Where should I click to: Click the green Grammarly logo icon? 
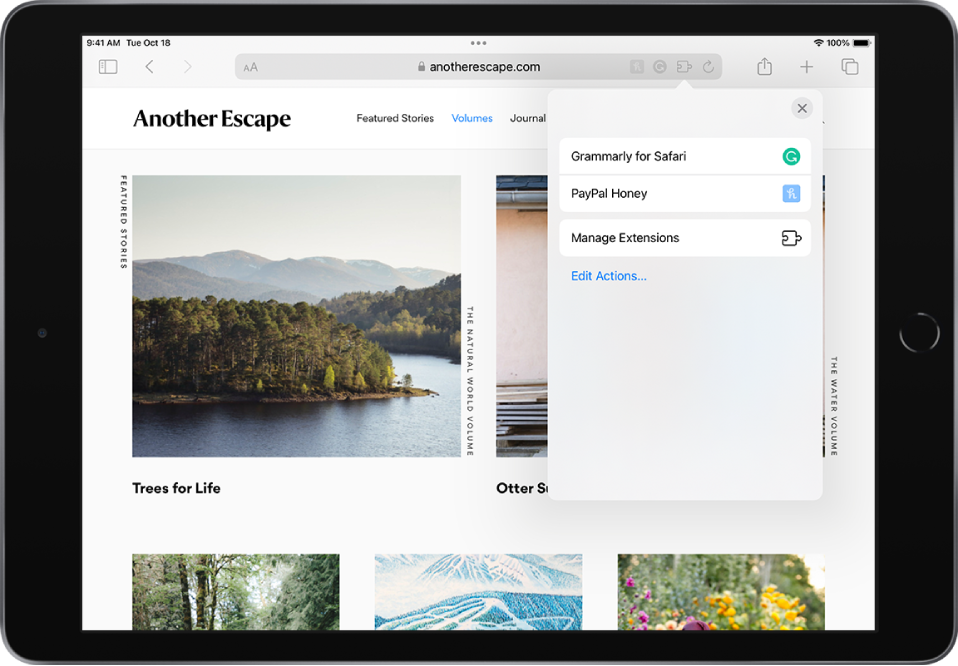791,156
